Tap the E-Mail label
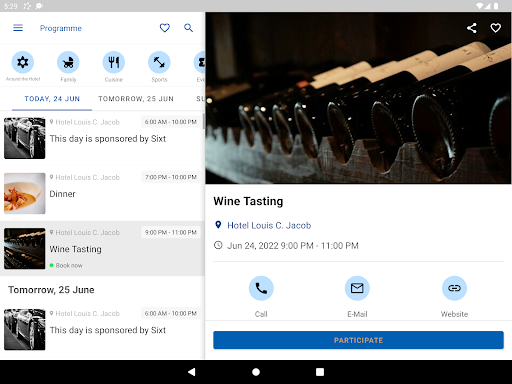 tap(357, 314)
